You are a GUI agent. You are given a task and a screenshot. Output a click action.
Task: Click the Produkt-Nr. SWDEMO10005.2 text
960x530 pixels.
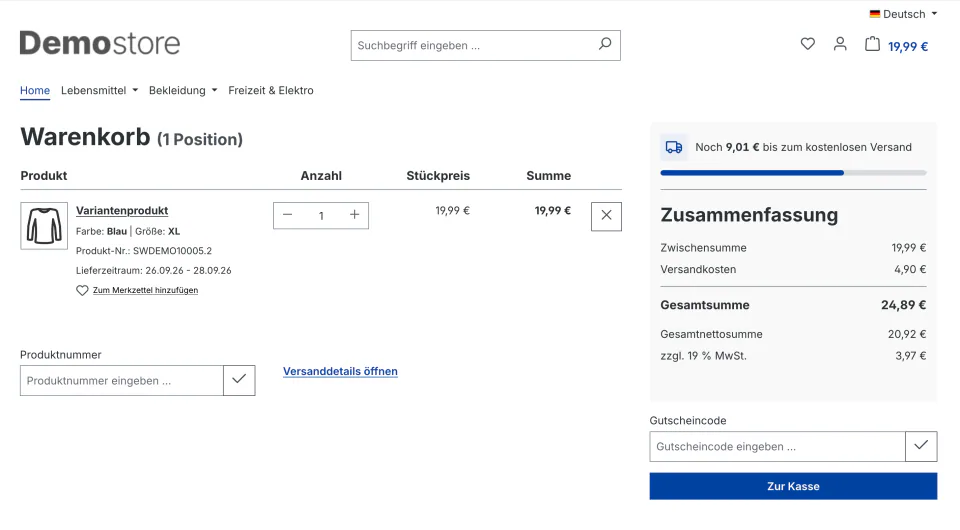coord(144,251)
